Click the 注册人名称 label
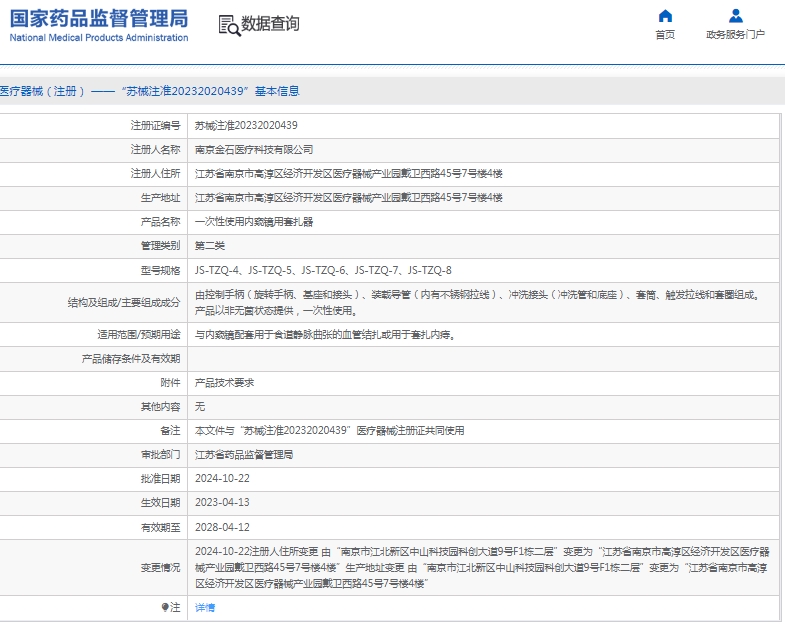 pyautogui.click(x=155, y=150)
